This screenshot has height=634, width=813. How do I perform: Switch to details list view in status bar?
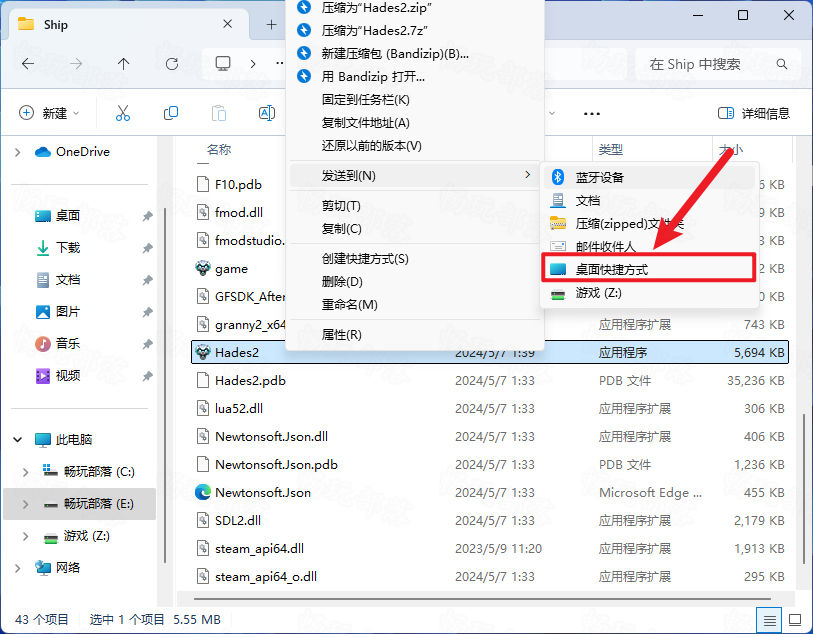(769, 619)
